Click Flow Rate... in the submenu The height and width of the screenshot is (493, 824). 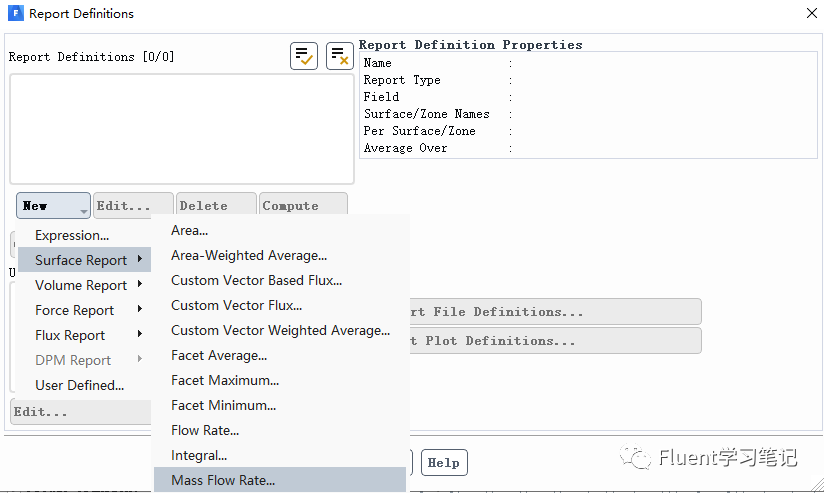coord(205,430)
